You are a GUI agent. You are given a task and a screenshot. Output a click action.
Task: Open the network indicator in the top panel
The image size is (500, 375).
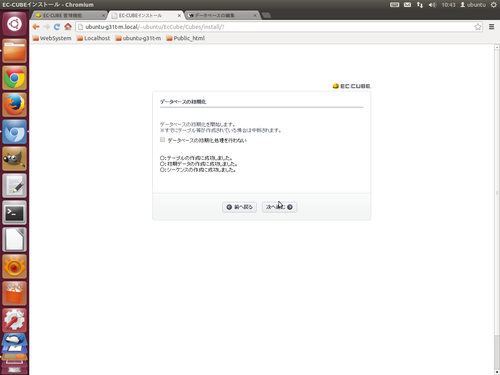click(420, 5)
